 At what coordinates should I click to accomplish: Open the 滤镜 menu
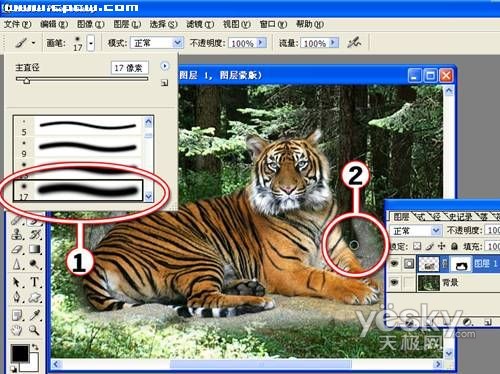(x=200, y=24)
